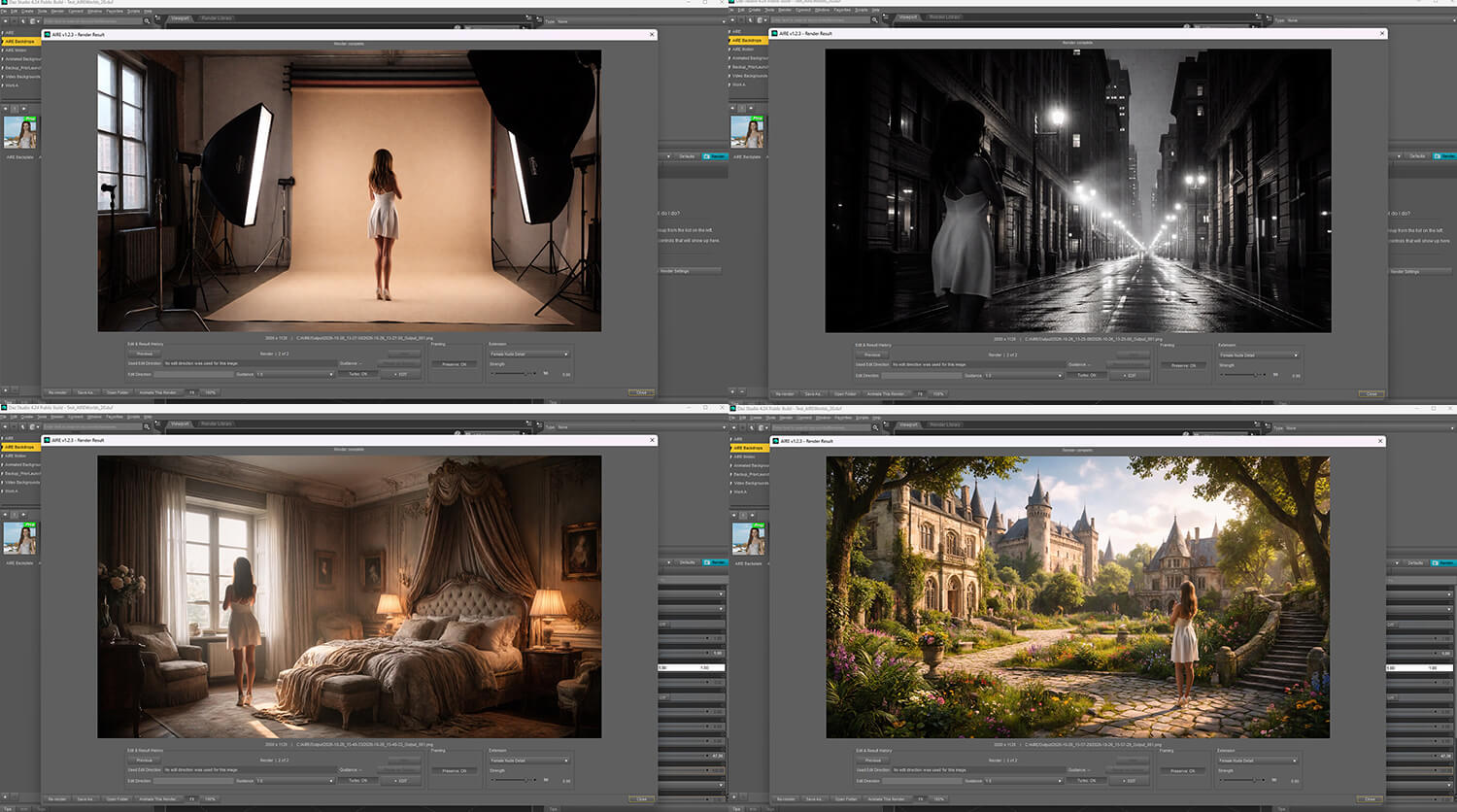1457x812 pixels.
Task: Select Work A folder in the night street window
Action: tap(739, 85)
